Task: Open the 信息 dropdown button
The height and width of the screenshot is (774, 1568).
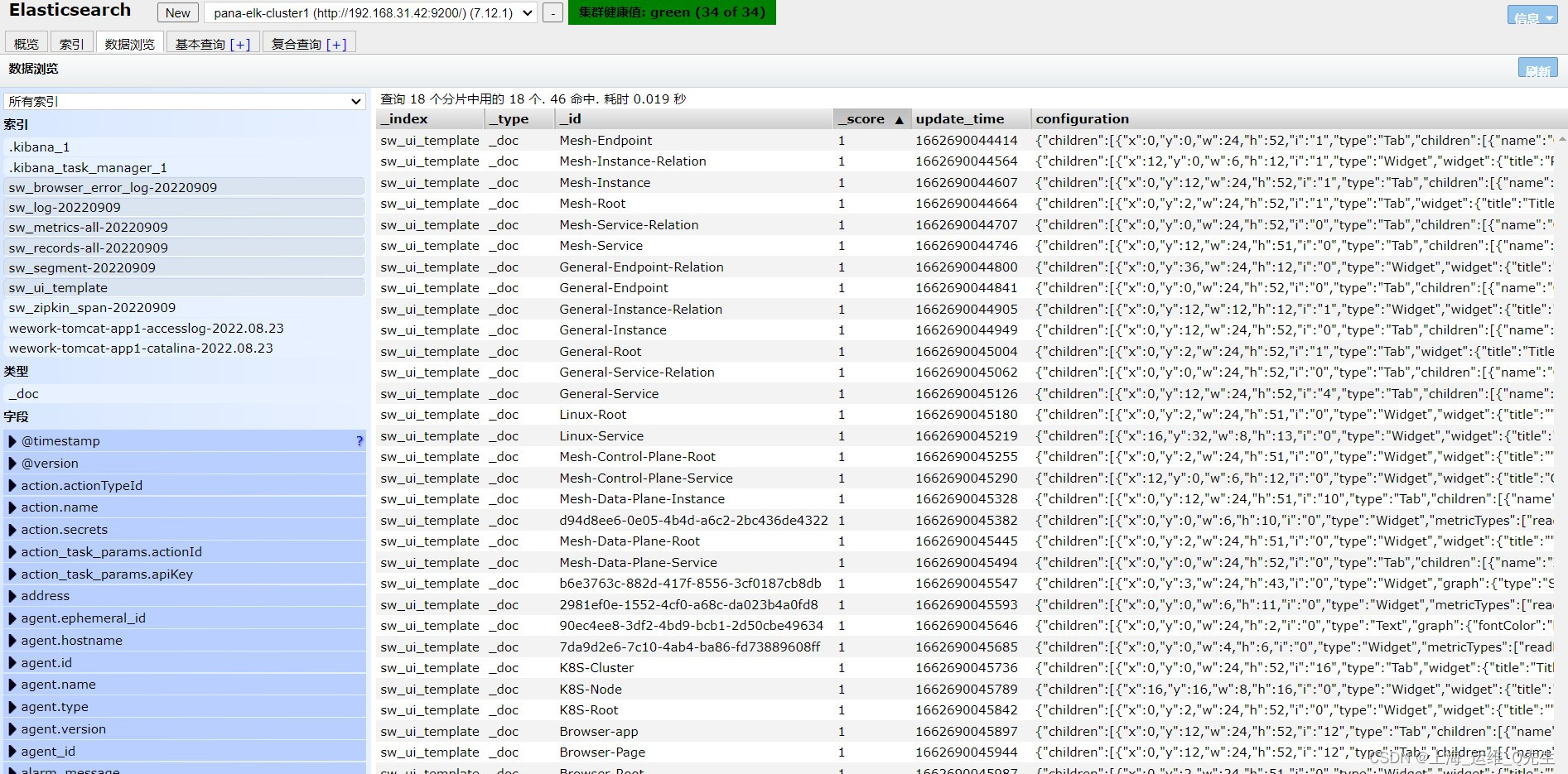Action: [x=1532, y=16]
